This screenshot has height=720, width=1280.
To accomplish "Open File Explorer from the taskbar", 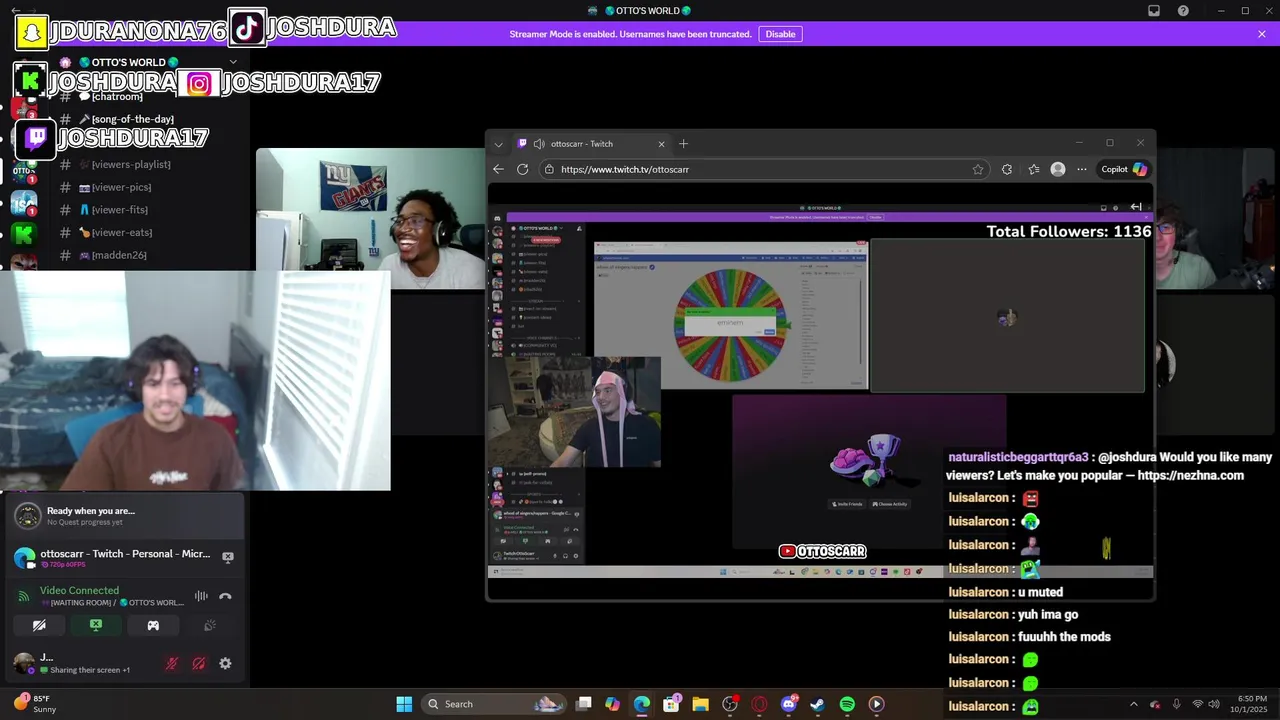I will click(700, 704).
